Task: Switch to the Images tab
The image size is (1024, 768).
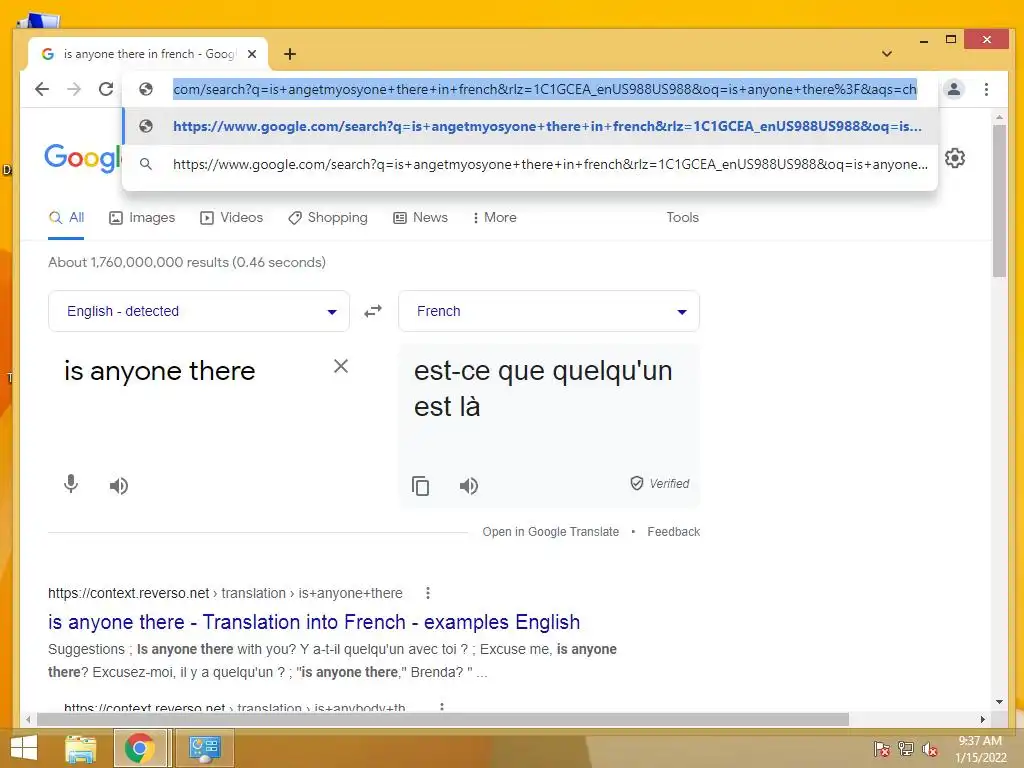Action: click(142, 217)
